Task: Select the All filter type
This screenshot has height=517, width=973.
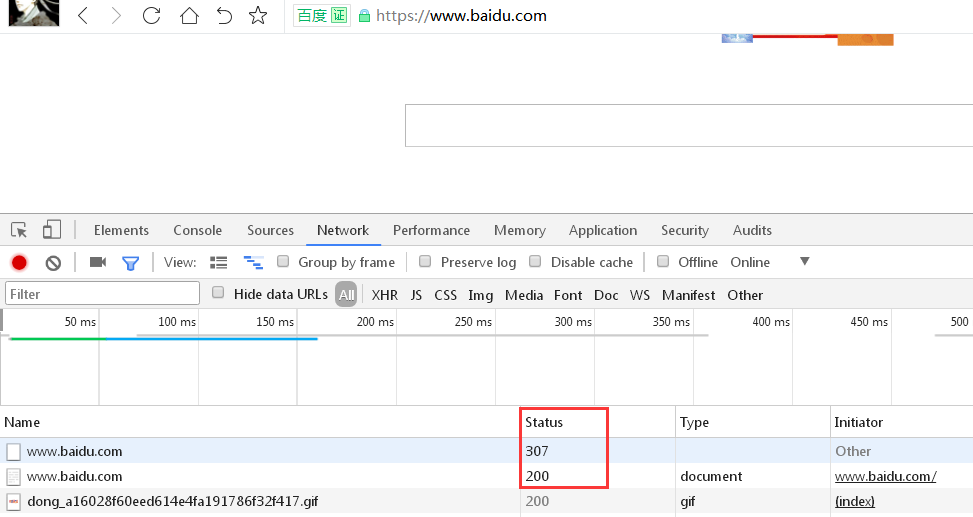Action: (346, 294)
